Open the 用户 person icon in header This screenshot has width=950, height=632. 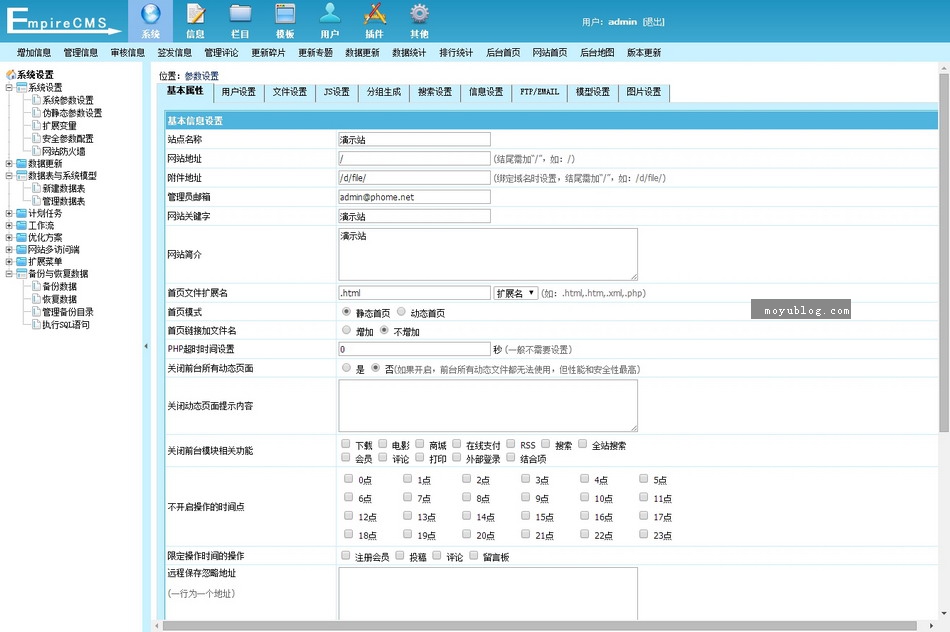pos(330,14)
